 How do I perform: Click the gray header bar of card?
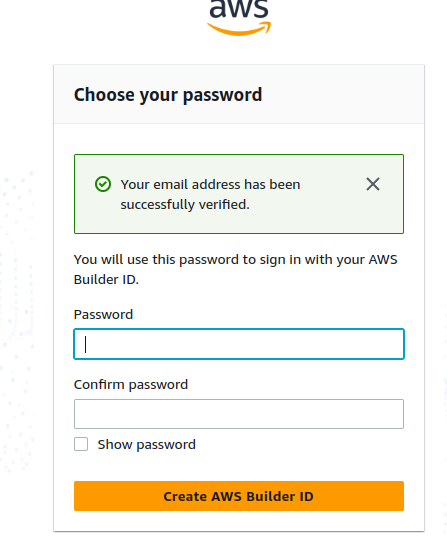tap(239, 94)
